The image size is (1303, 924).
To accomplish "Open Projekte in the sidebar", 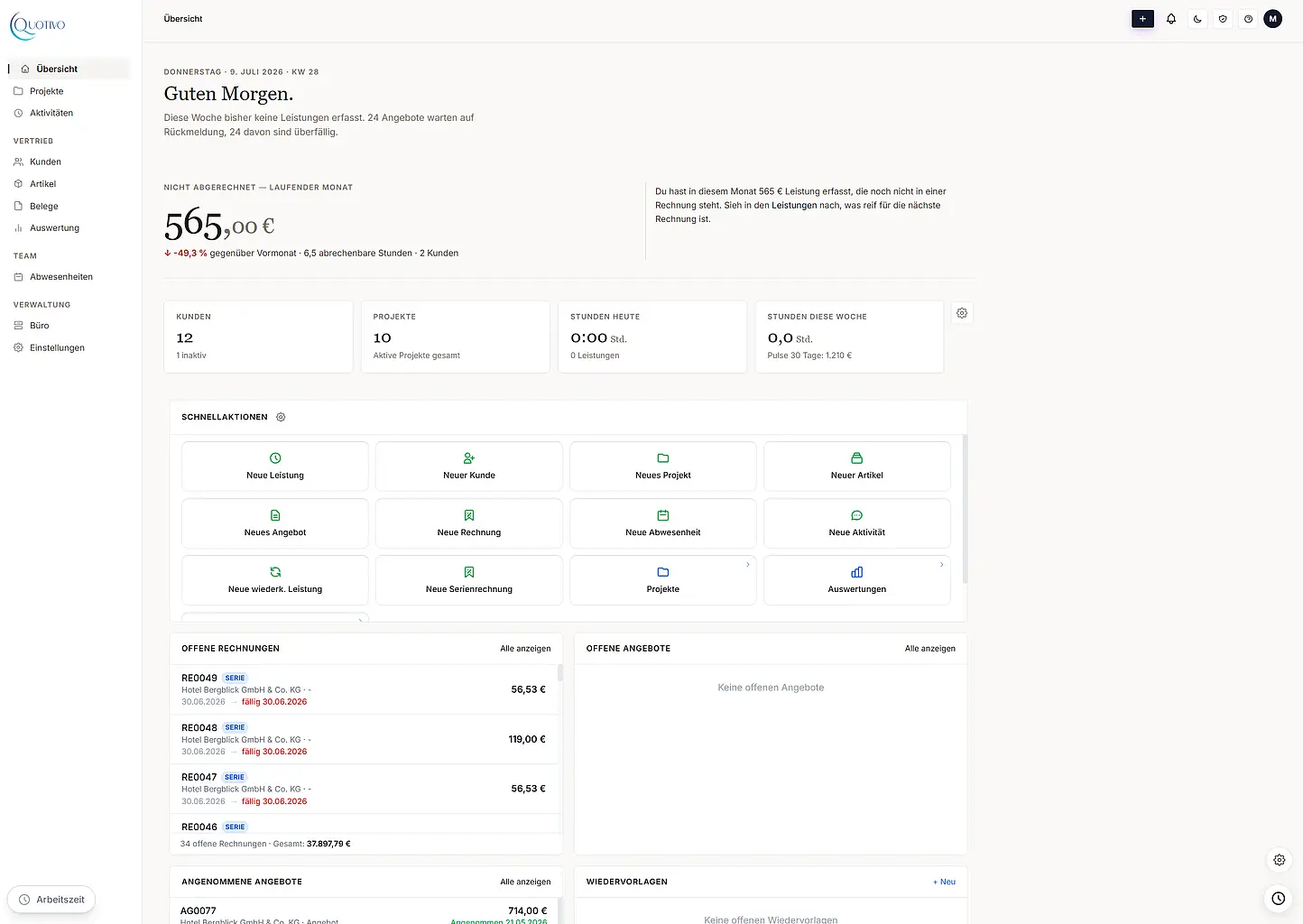I will coord(69,91).
